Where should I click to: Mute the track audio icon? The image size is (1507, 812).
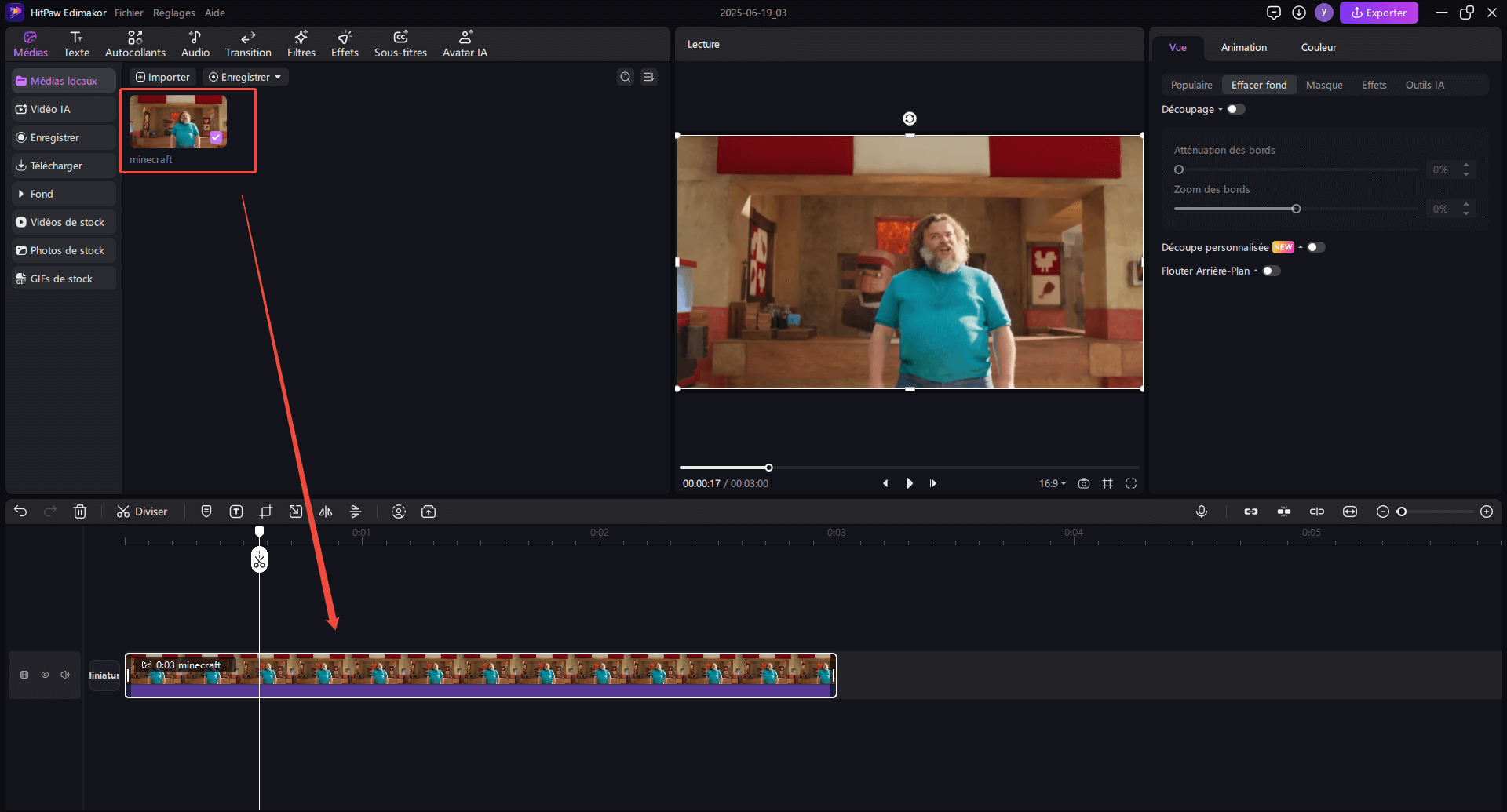[65, 675]
